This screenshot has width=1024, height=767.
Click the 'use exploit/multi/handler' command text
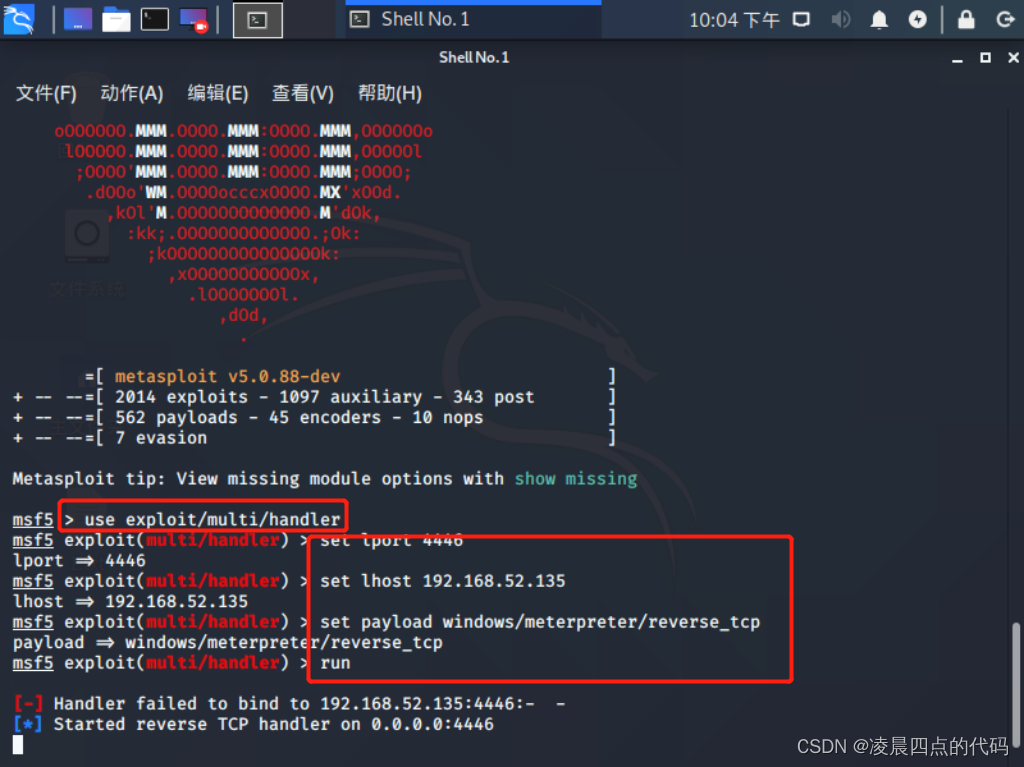(x=212, y=519)
